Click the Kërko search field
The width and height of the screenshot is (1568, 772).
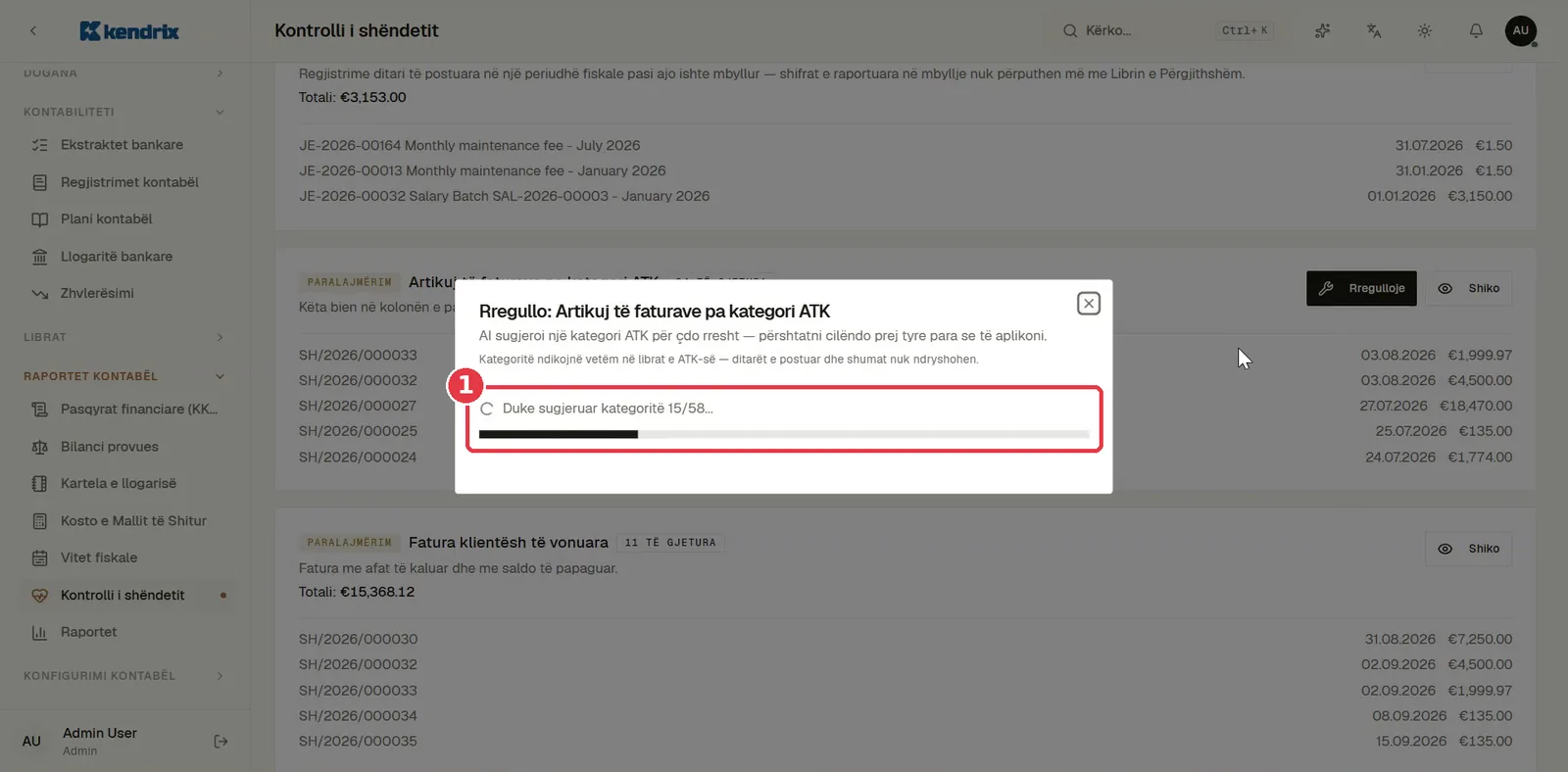coord(1166,30)
